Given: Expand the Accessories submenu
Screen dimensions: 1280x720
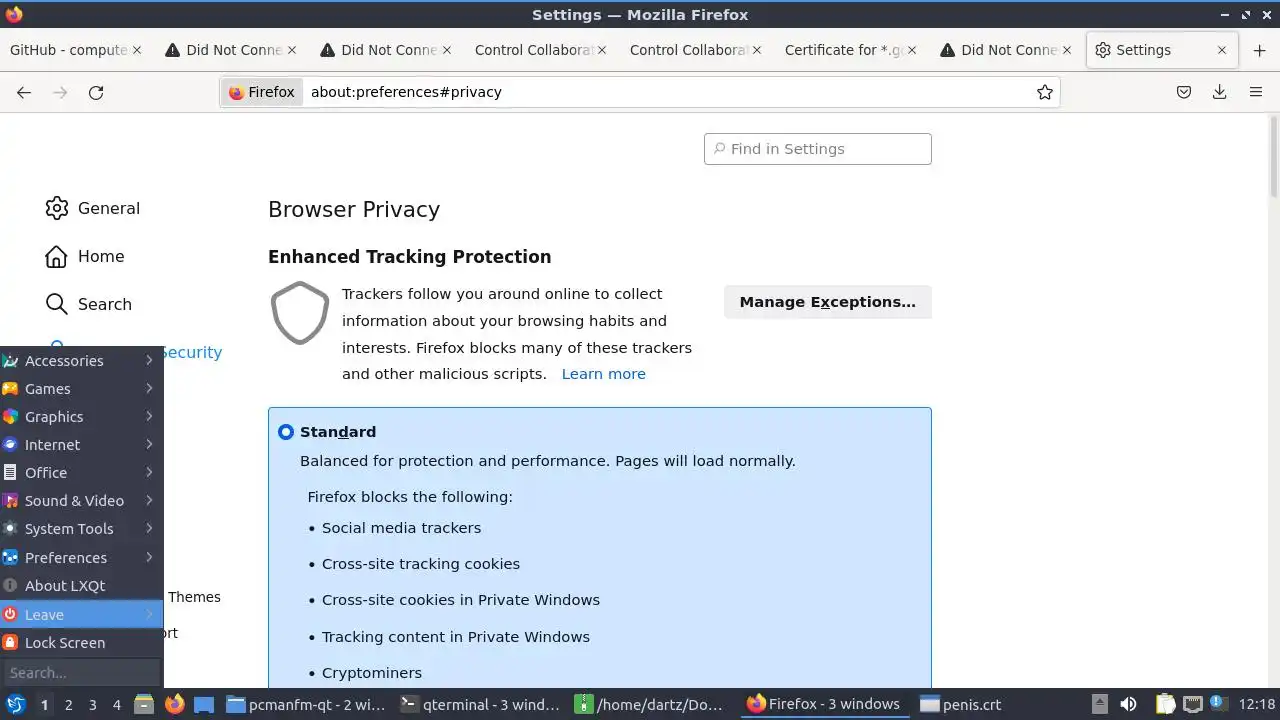Looking at the screenshot, I should coord(80,361).
